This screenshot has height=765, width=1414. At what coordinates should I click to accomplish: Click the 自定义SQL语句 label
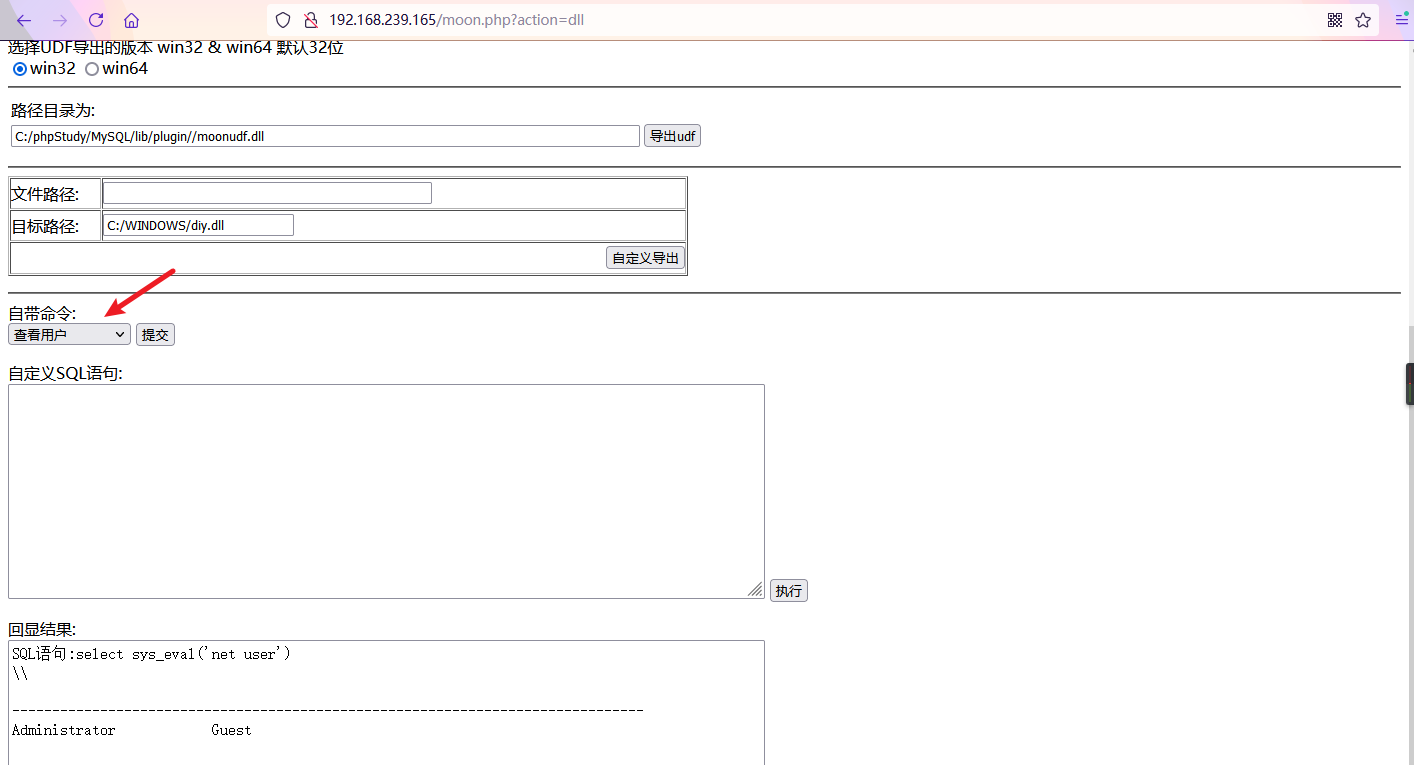click(65, 373)
